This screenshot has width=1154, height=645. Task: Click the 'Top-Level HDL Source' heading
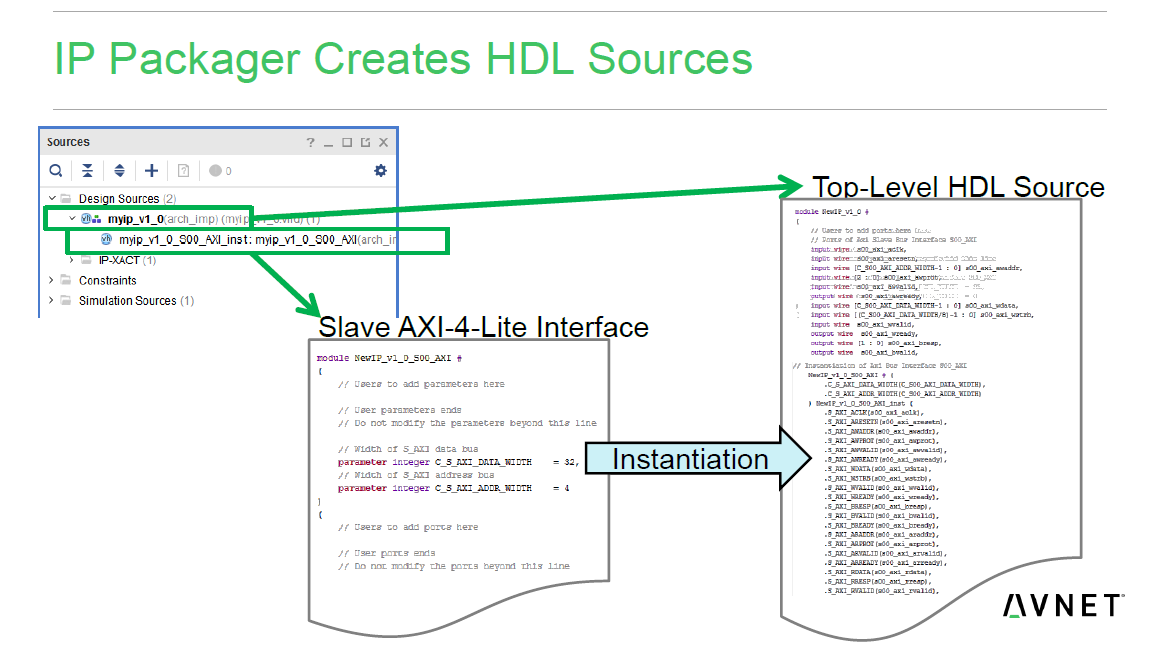tap(958, 187)
